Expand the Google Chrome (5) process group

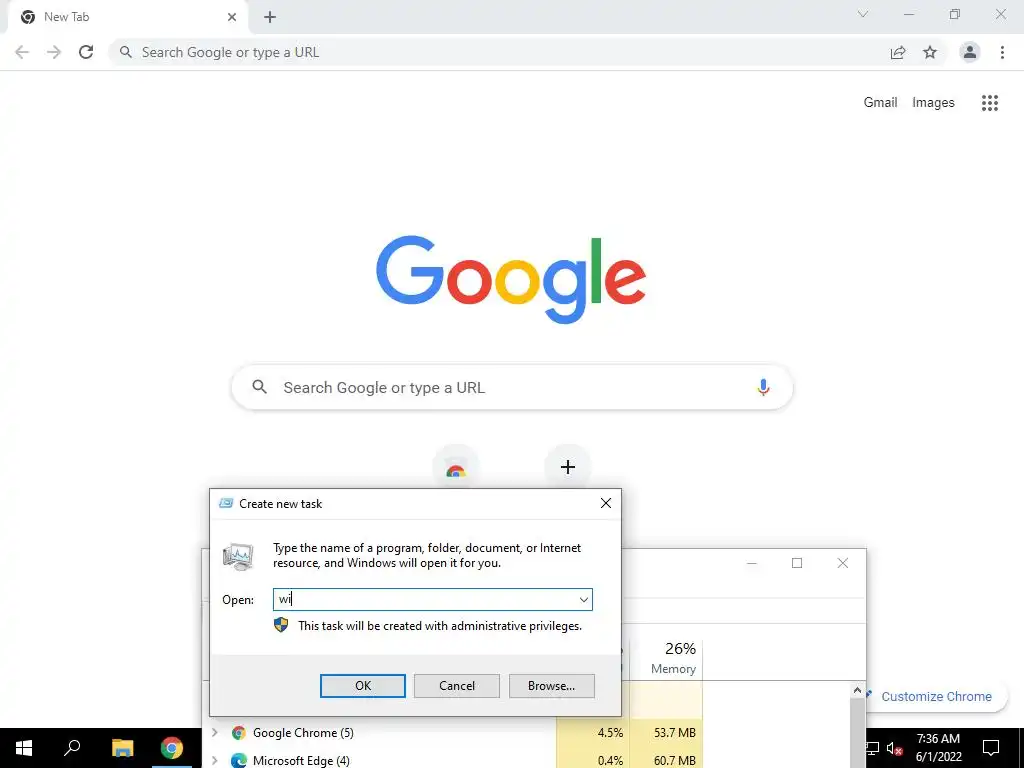pyautogui.click(x=215, y=733)
